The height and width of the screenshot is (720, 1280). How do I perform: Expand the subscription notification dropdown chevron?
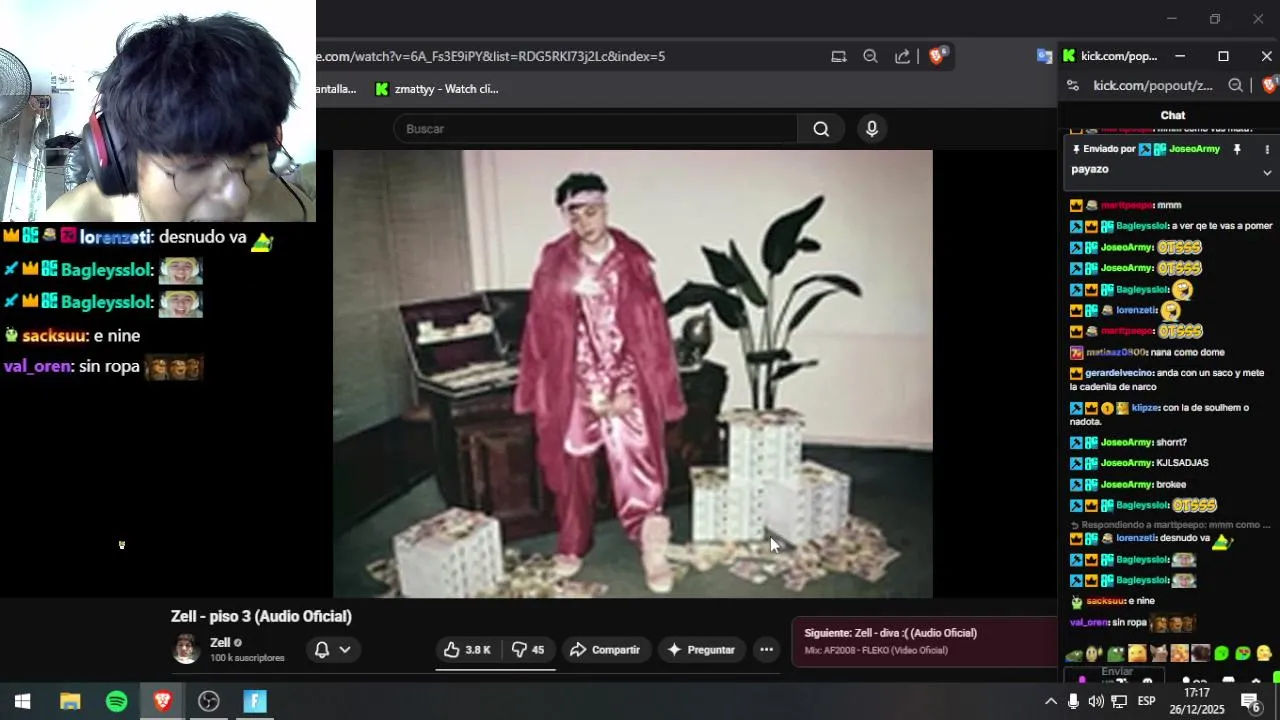345,650
